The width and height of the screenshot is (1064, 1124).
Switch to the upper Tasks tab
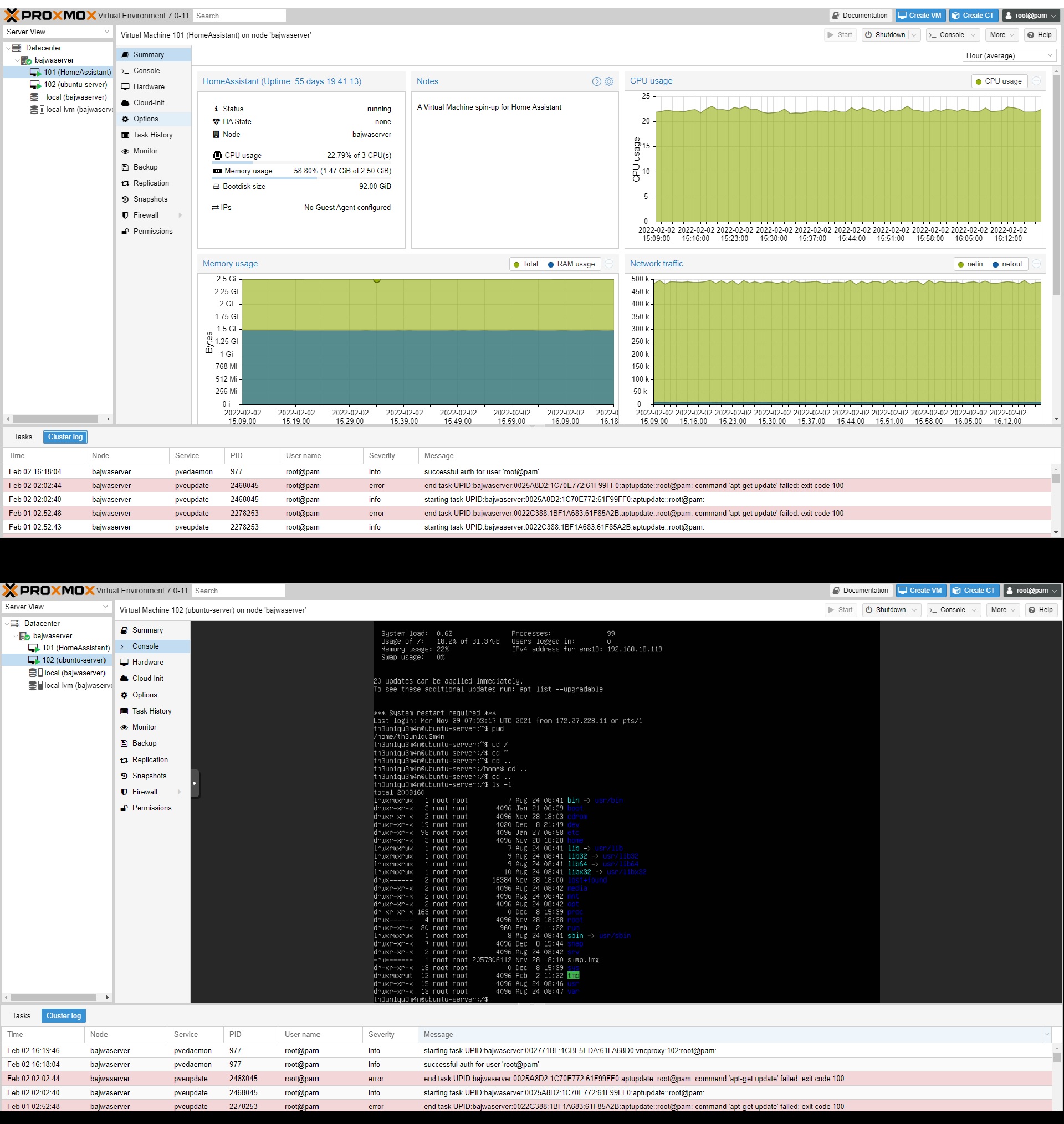click(23, 437)
